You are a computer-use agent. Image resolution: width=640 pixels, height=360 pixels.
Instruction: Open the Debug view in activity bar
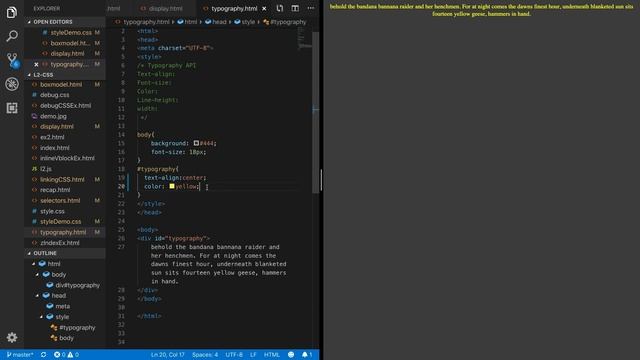tap(12, 84)
